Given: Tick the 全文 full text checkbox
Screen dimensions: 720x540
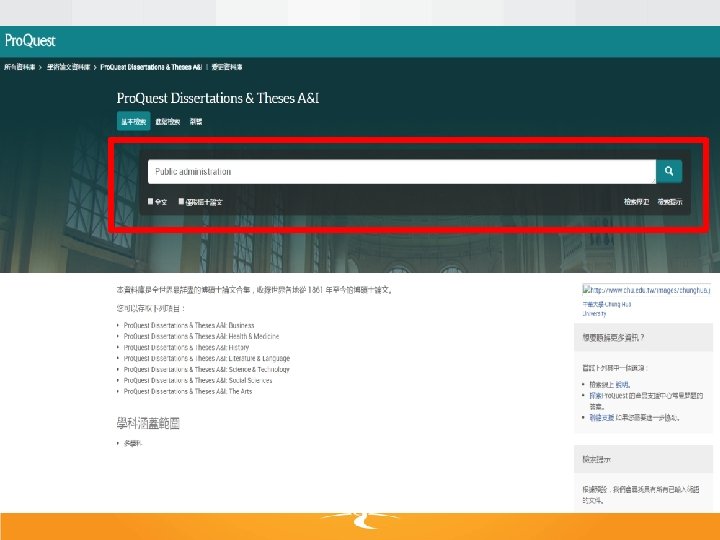Looking at the screenshot, I should pos(150,201).
